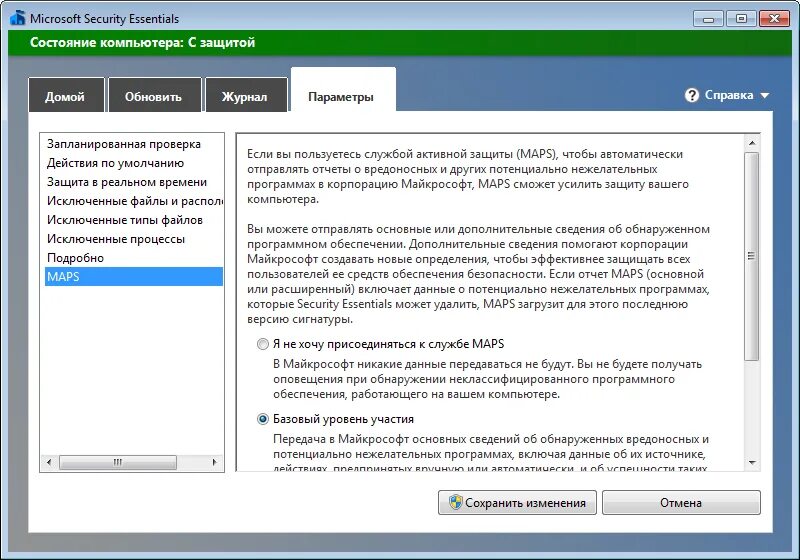Click the settings list left scroll arrow
800x560 pixels.
click(x=49, y=462)
